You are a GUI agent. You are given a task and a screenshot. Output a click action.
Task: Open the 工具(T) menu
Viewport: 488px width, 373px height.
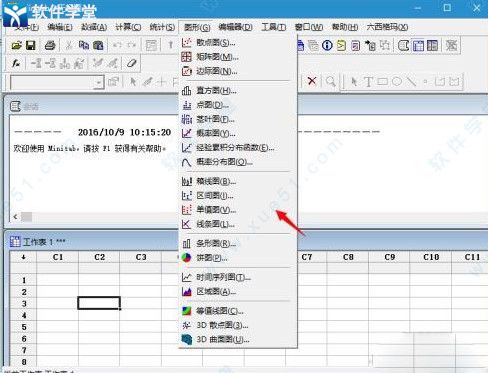273,27
